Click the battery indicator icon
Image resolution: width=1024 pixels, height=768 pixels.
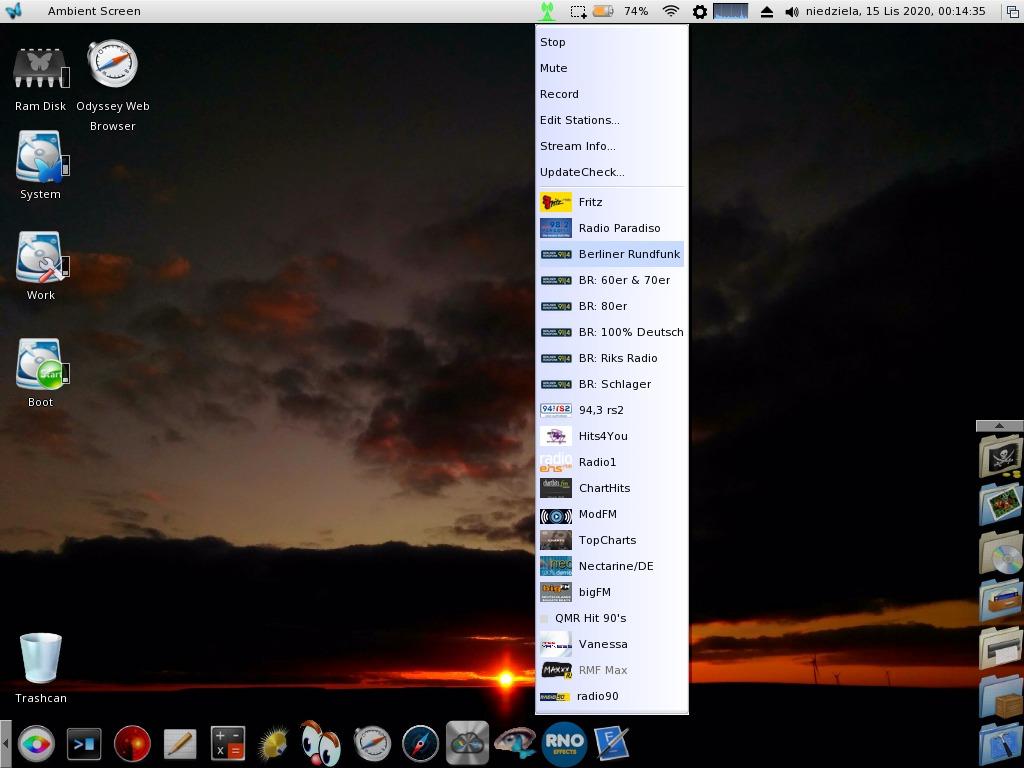tap(603, 11)
